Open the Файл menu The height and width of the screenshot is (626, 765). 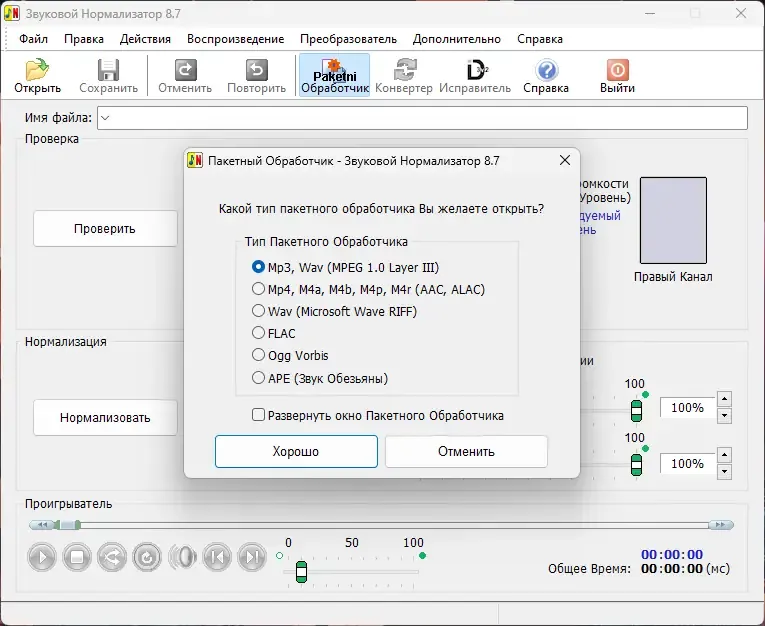(x=33, y=39)
